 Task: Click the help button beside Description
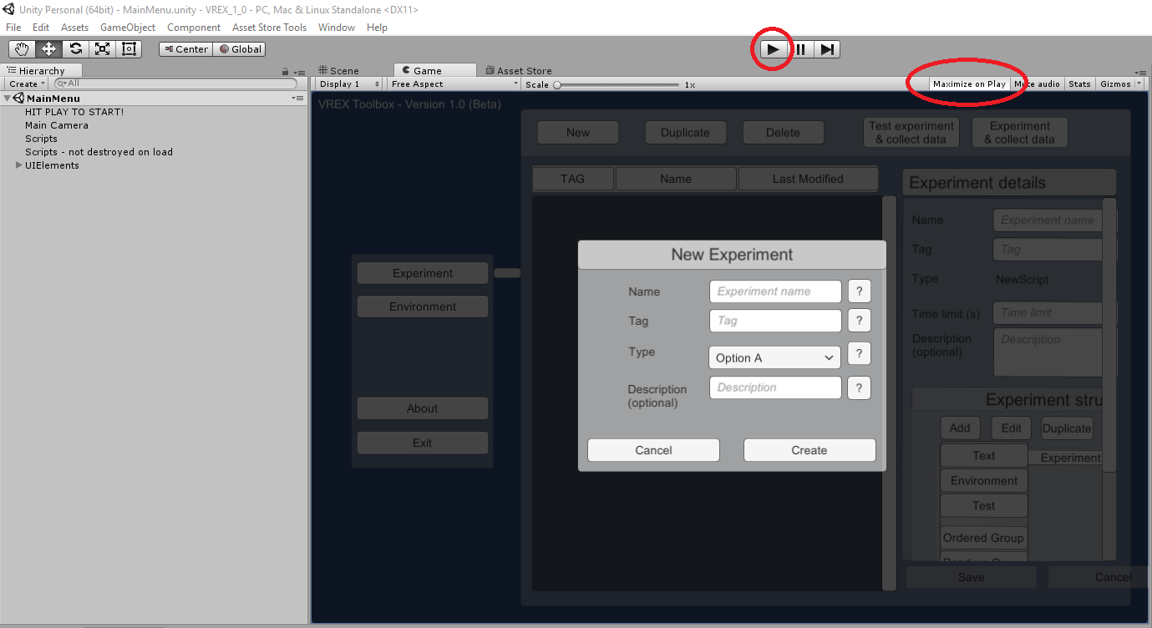(x=859, y=388)
